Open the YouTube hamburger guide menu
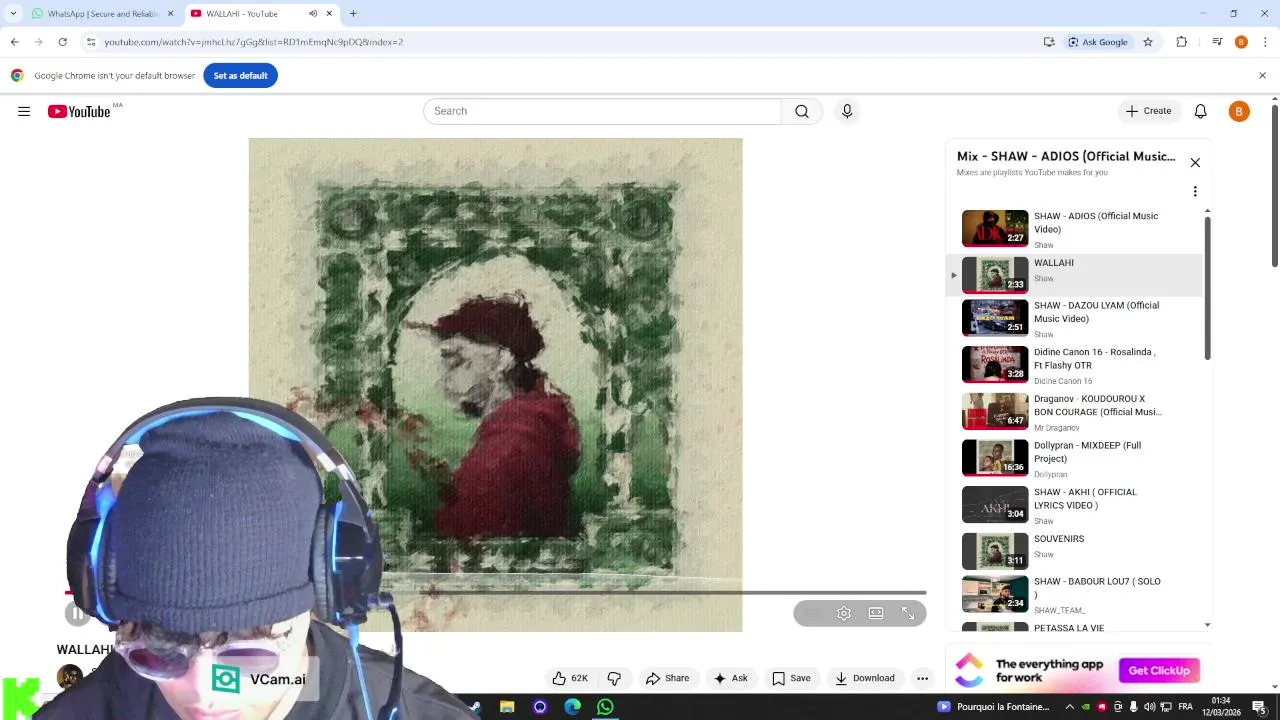 click(x=24, y=111)
